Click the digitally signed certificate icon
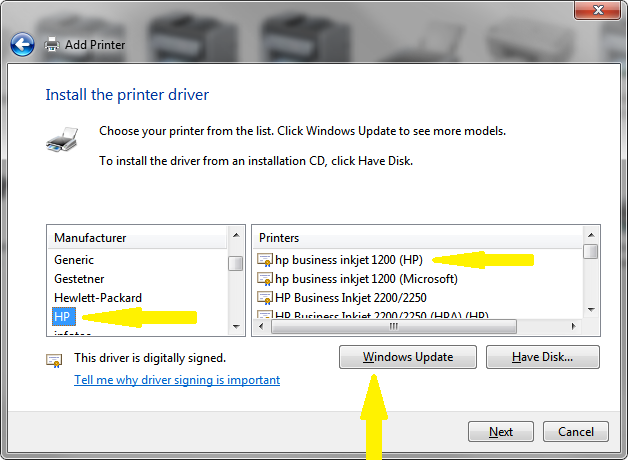This screenshot has width=628, height=460. (54, 361)
